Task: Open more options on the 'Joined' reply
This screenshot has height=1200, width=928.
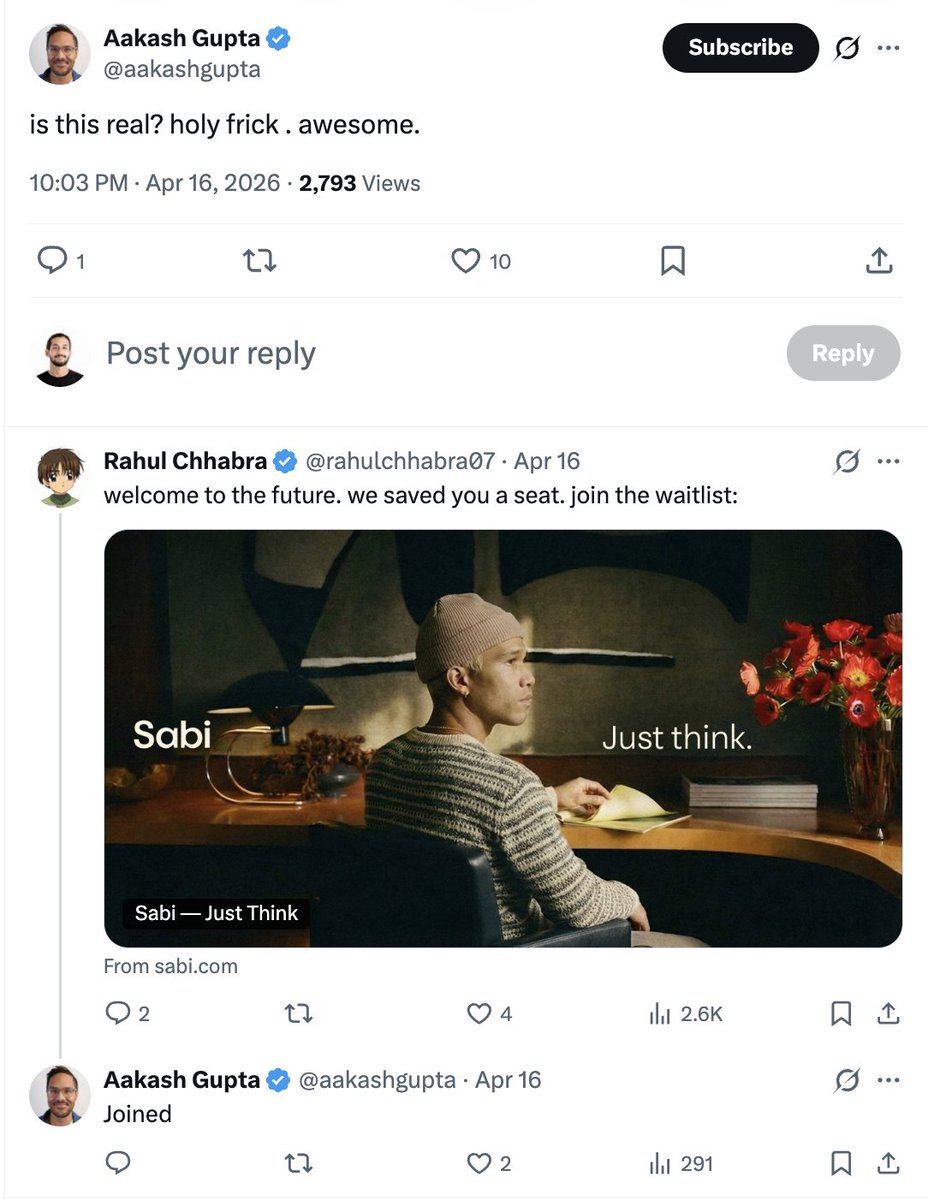Action: coord(888,1080)
